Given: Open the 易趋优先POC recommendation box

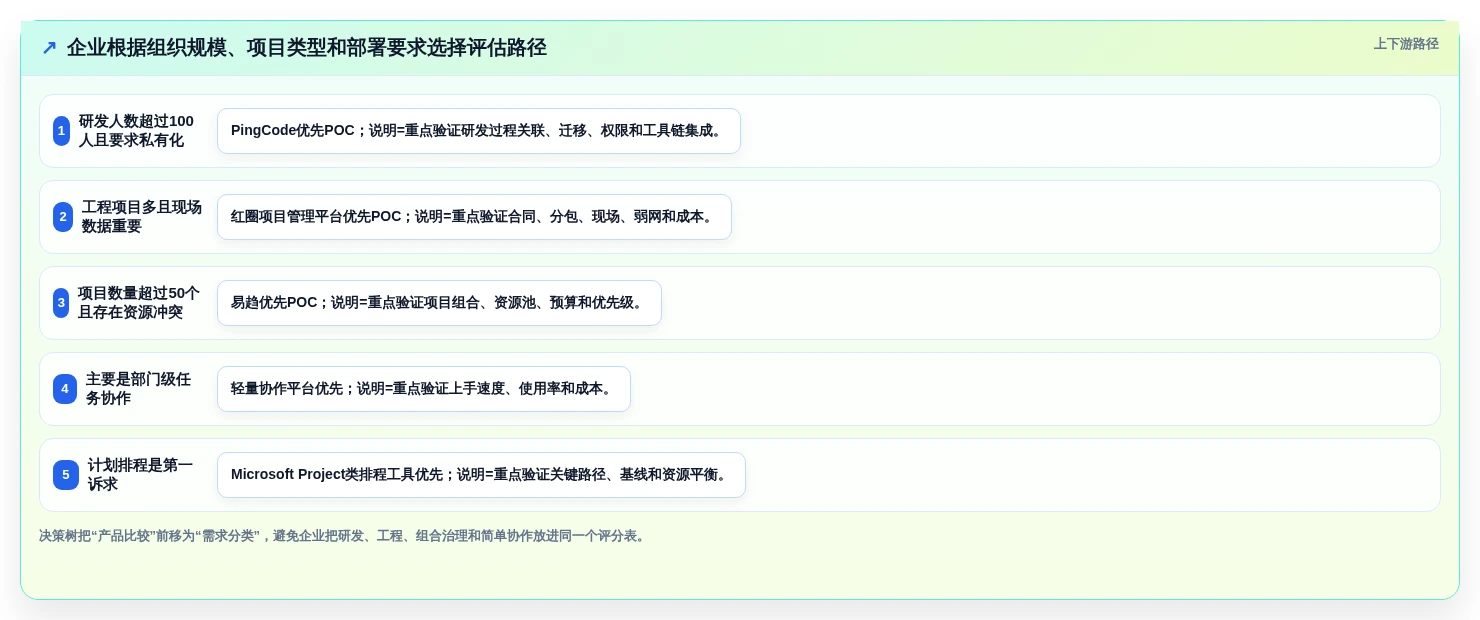Looking at the screenshot, I should point(439,303).
